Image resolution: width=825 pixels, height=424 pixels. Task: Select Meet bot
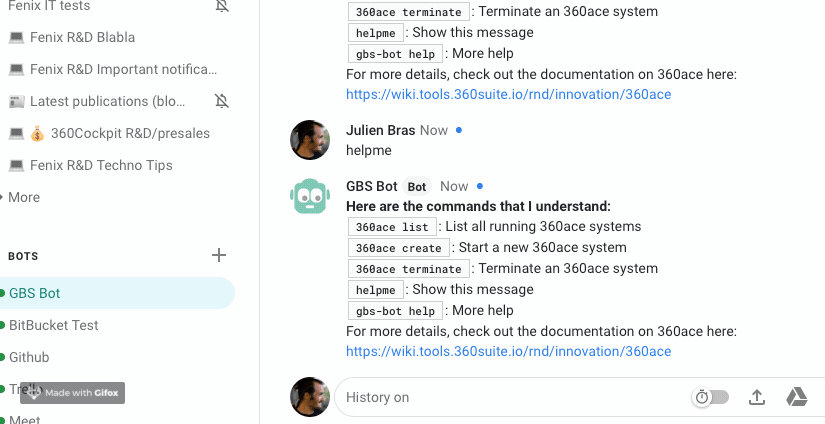(x=25, y=419)
